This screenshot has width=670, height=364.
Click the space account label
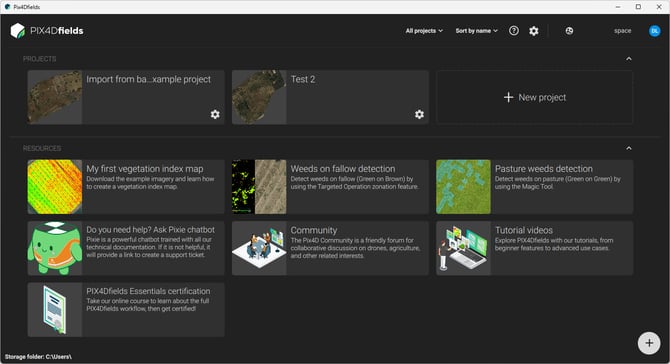click(622, 31)
